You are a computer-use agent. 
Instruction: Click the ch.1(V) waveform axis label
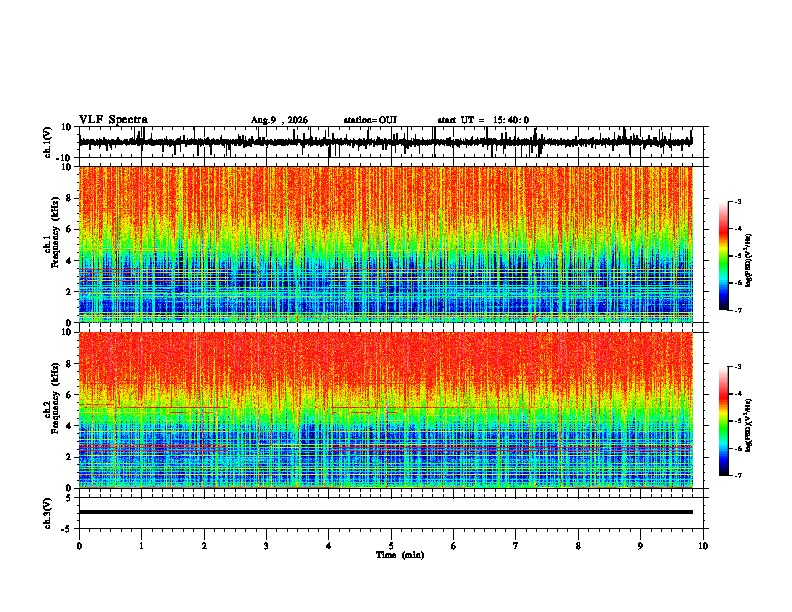(x=48, y=142)
